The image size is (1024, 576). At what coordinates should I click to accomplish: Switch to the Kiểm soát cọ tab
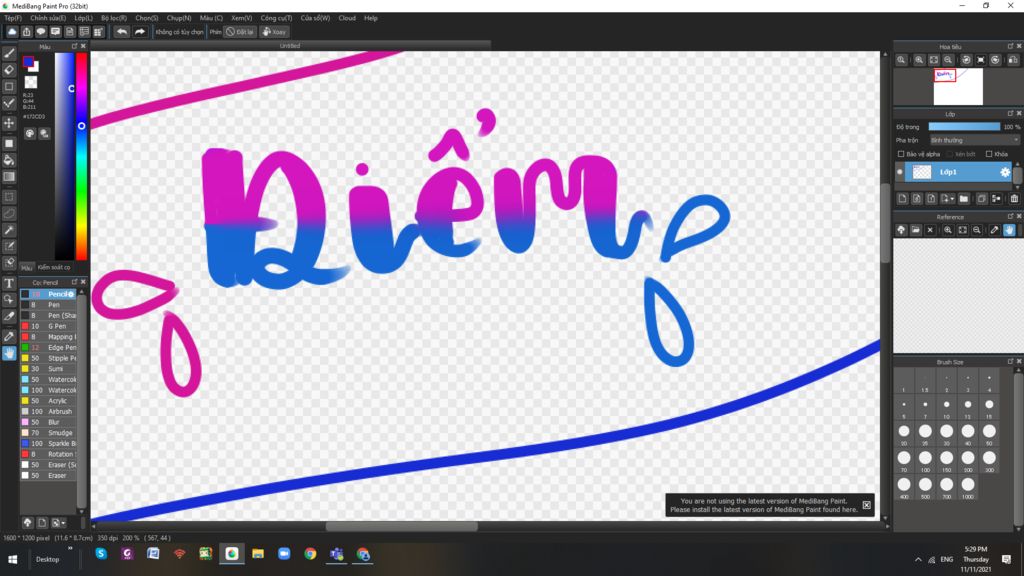click(x=54, y=267)
